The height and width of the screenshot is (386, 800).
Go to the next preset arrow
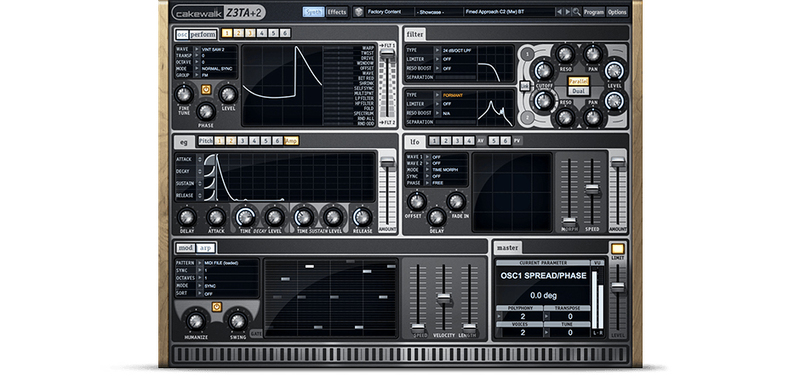567,12
